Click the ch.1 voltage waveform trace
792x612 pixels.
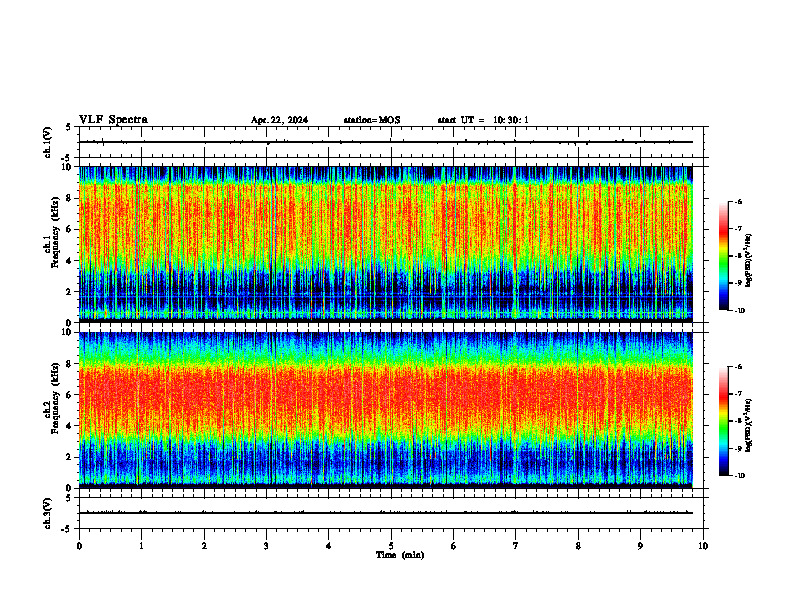386,142
